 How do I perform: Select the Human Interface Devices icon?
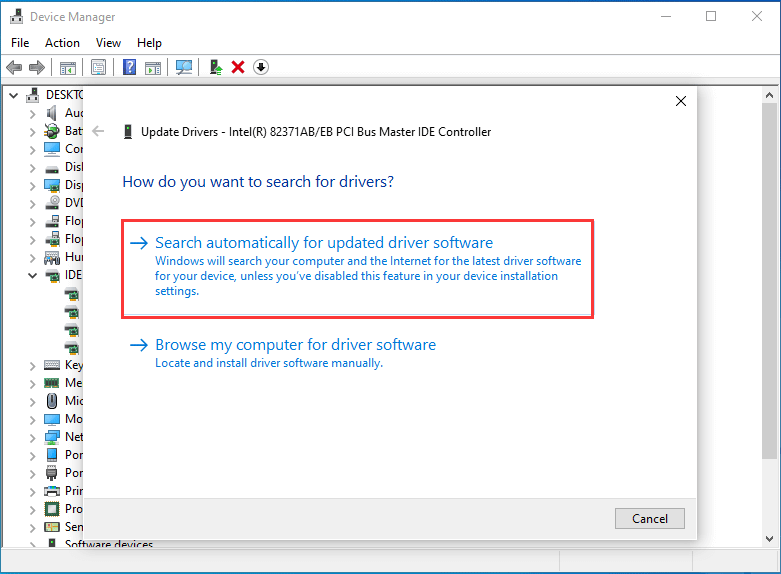pos(52,258)
